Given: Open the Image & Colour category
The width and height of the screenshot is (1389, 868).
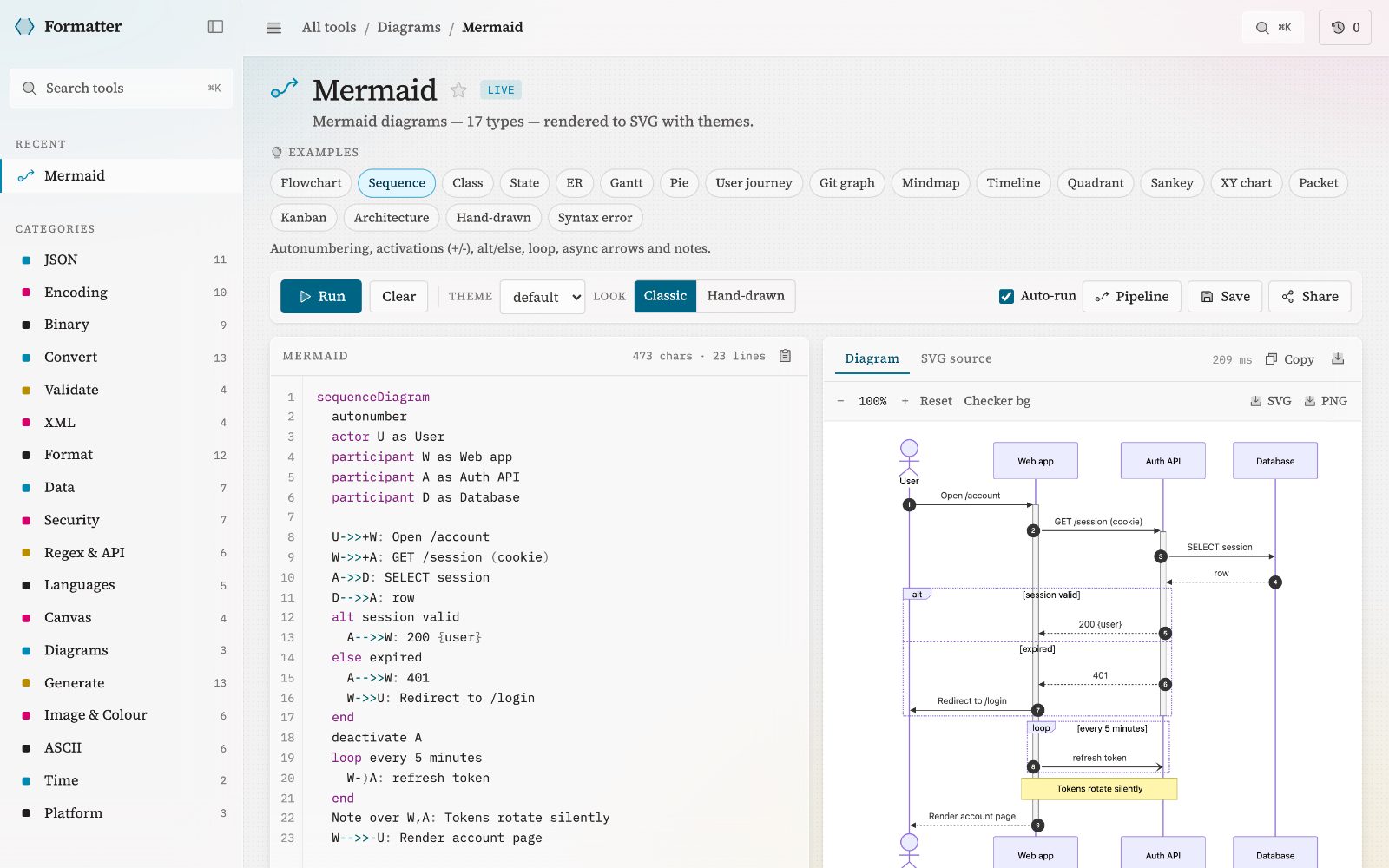Looking at the screenshot, I should coord(122,715).
